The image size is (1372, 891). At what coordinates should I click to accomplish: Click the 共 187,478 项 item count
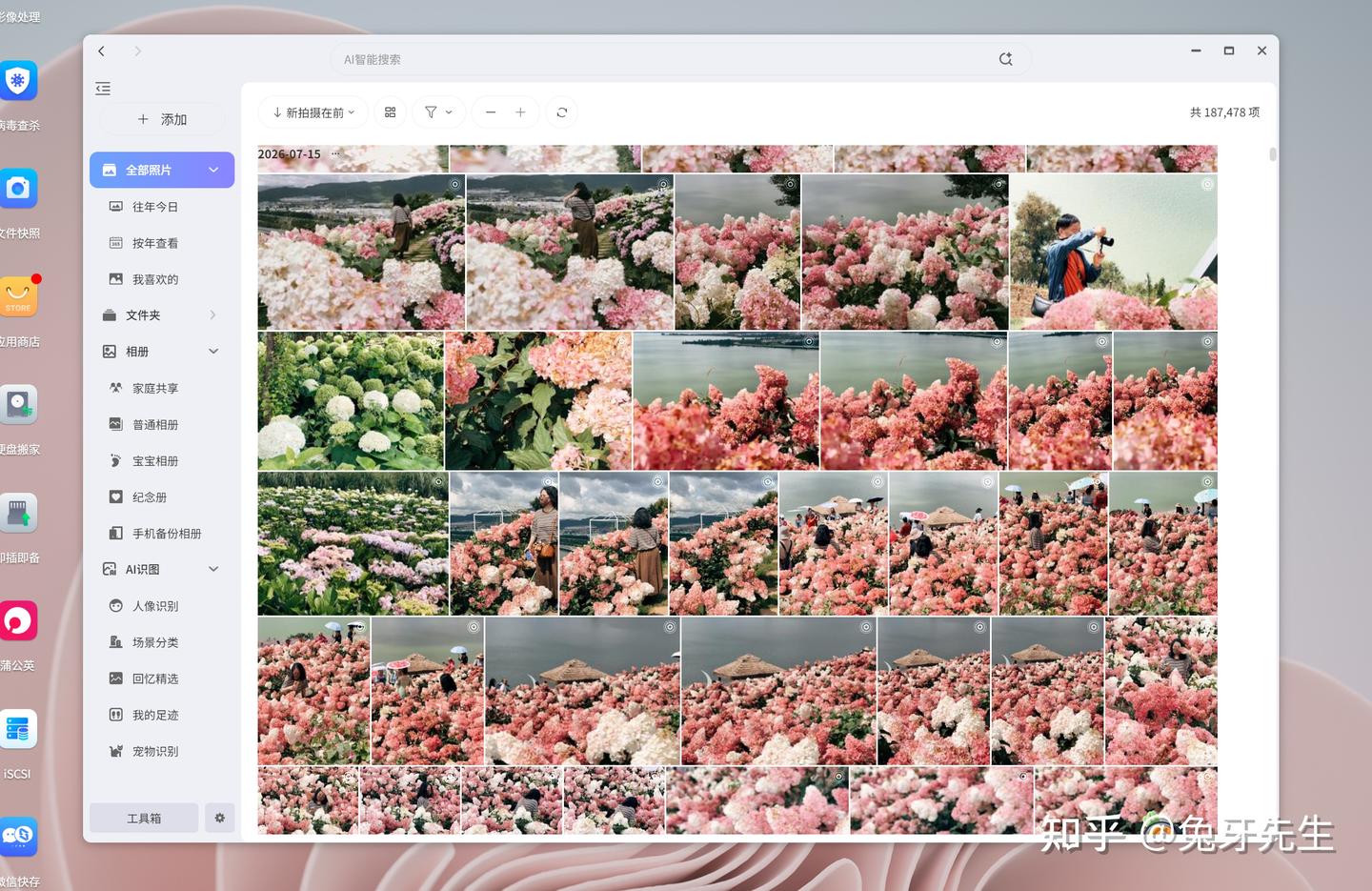(1224, 112)
